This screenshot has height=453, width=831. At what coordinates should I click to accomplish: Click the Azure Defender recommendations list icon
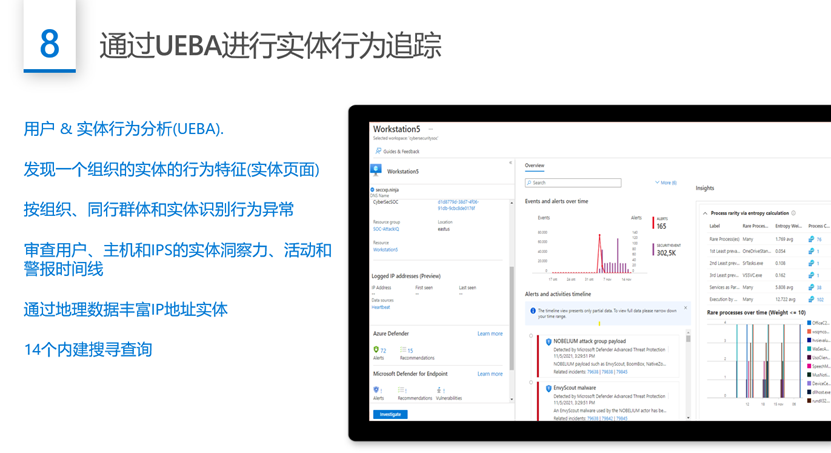tap(403, 350)
